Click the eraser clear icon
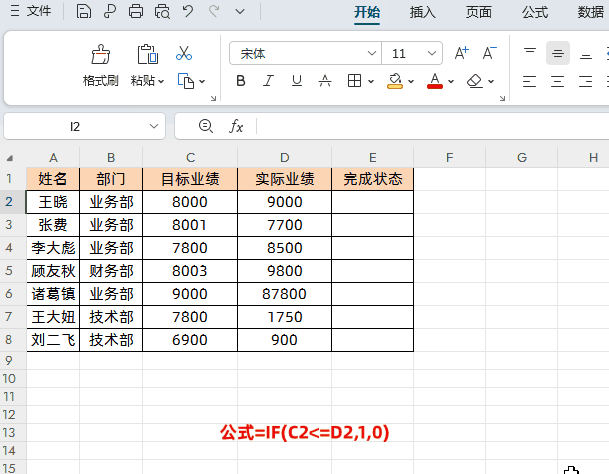Viewport: 609px width, 474px height. (475, 81)
